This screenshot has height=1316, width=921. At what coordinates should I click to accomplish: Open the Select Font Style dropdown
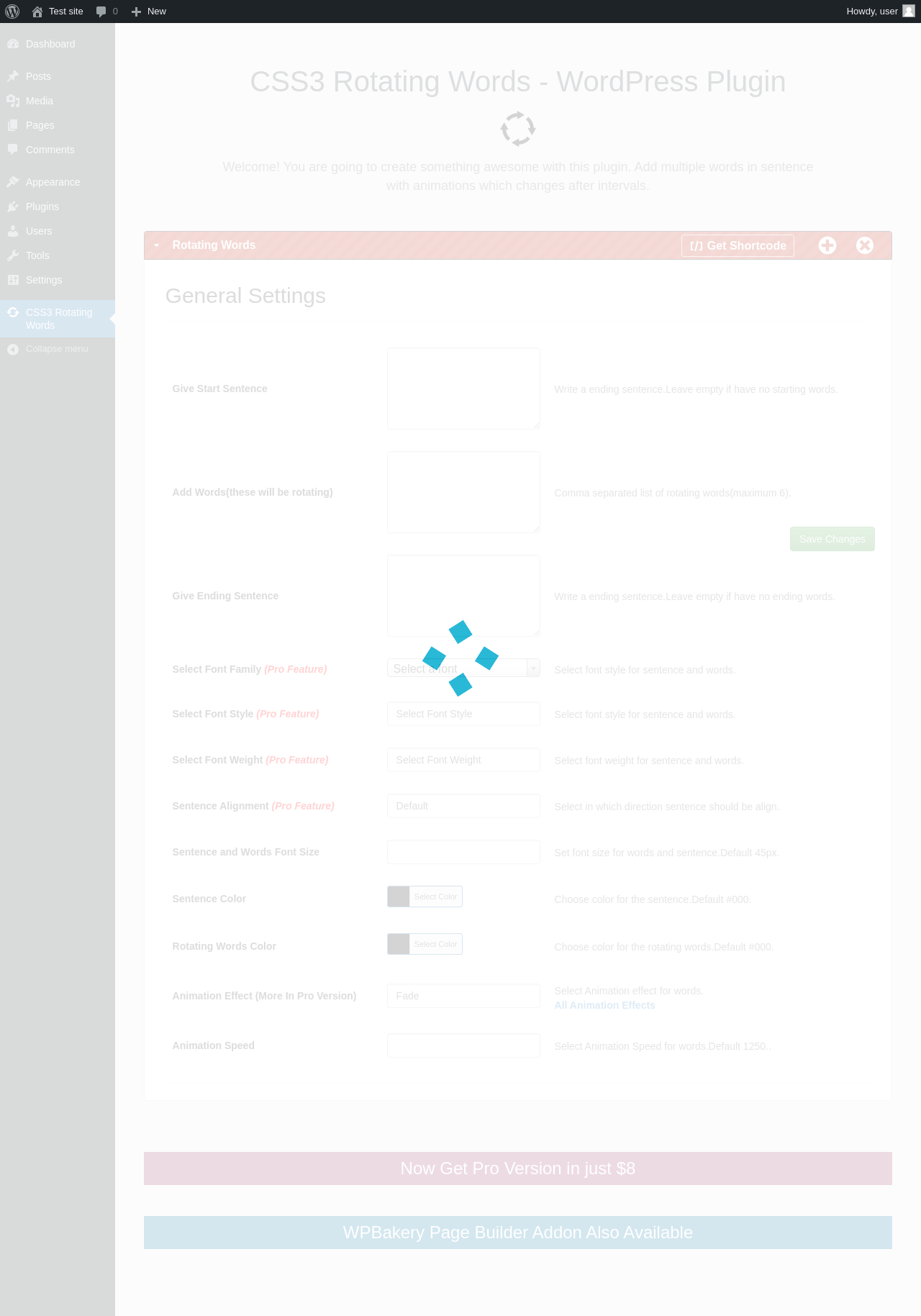click(463, 714)
